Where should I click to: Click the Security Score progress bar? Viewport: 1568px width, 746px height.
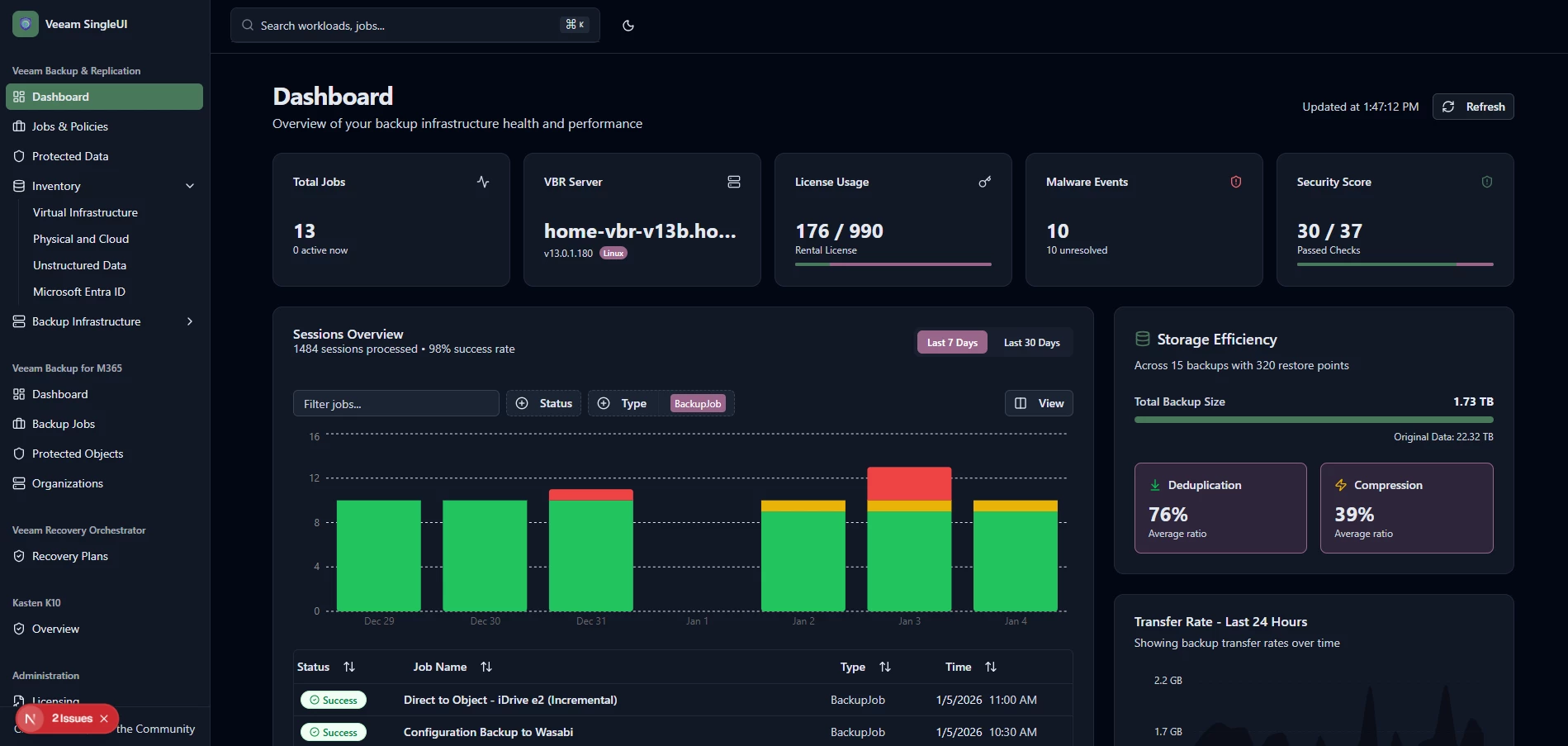(1395, 264)
